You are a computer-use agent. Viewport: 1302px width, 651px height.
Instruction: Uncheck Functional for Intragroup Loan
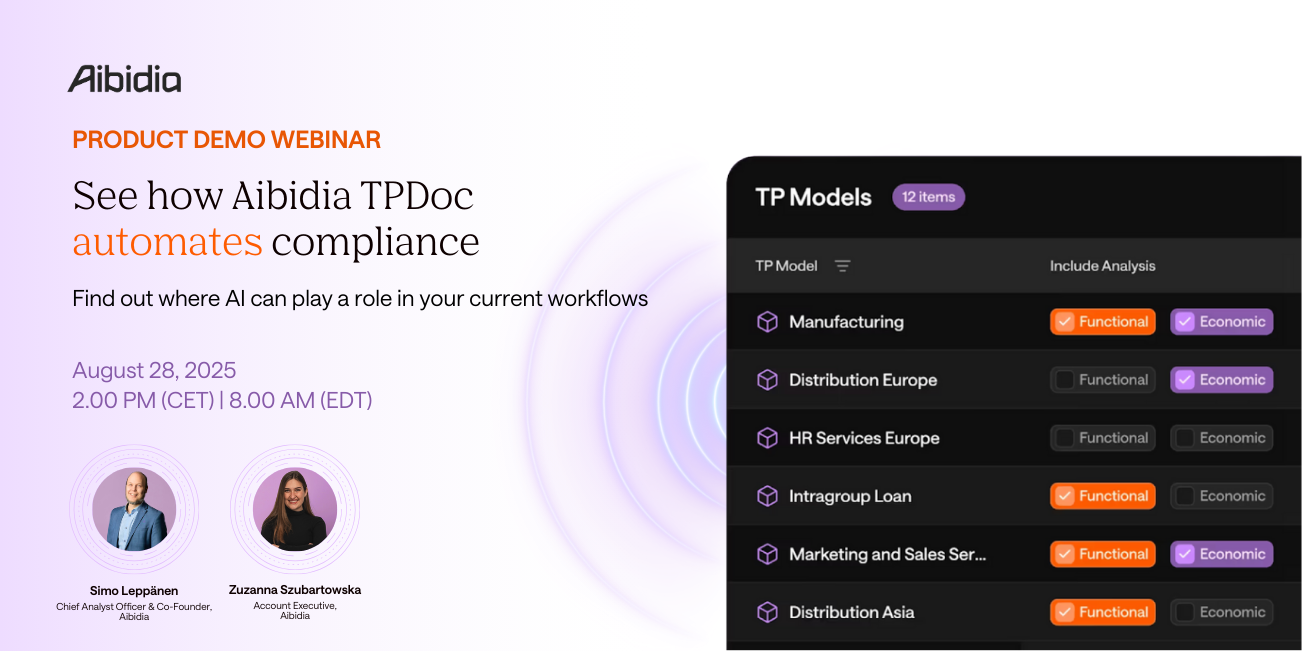click(x=1103, y=496)
